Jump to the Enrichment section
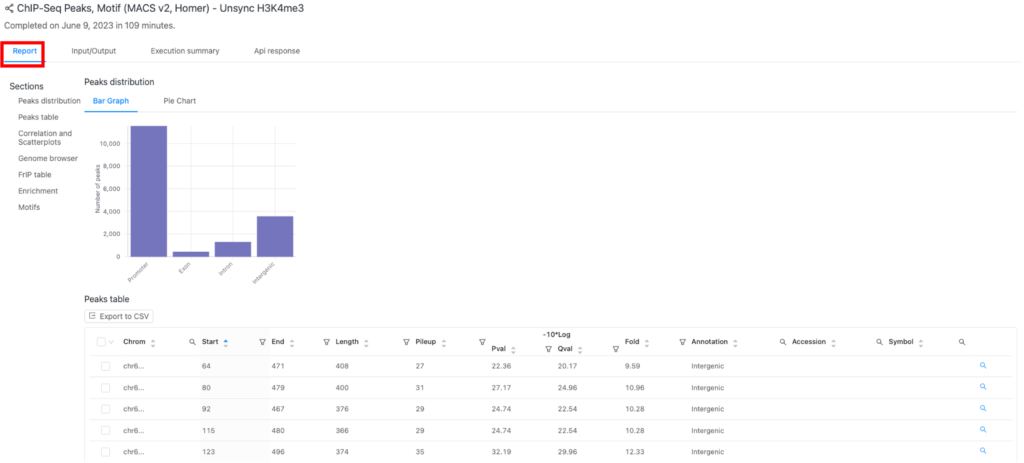Viewport: 1024px width, 463px height. pos(38,191)
